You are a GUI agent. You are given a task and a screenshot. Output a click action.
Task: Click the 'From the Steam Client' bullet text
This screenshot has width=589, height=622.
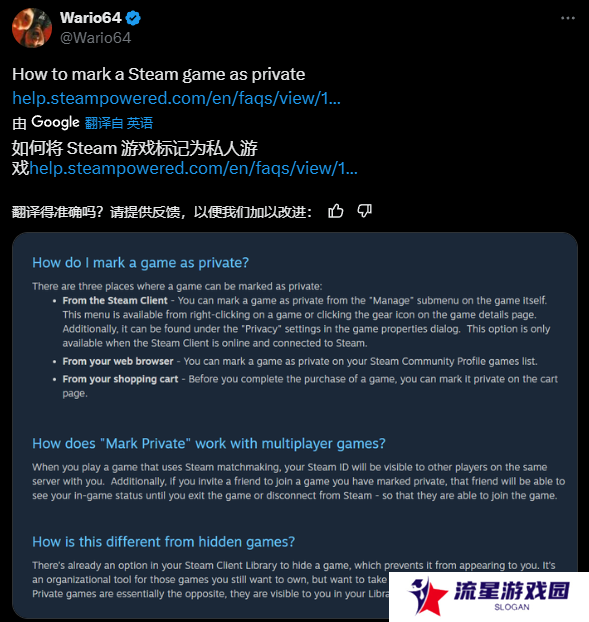tap(115, 301)
